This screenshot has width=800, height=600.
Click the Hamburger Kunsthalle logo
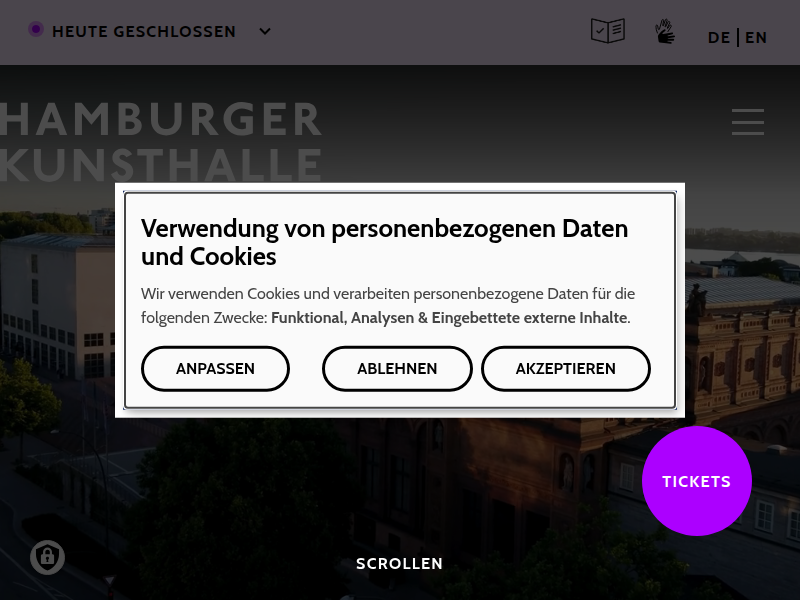pyautogui.click(x=161, y=141)
